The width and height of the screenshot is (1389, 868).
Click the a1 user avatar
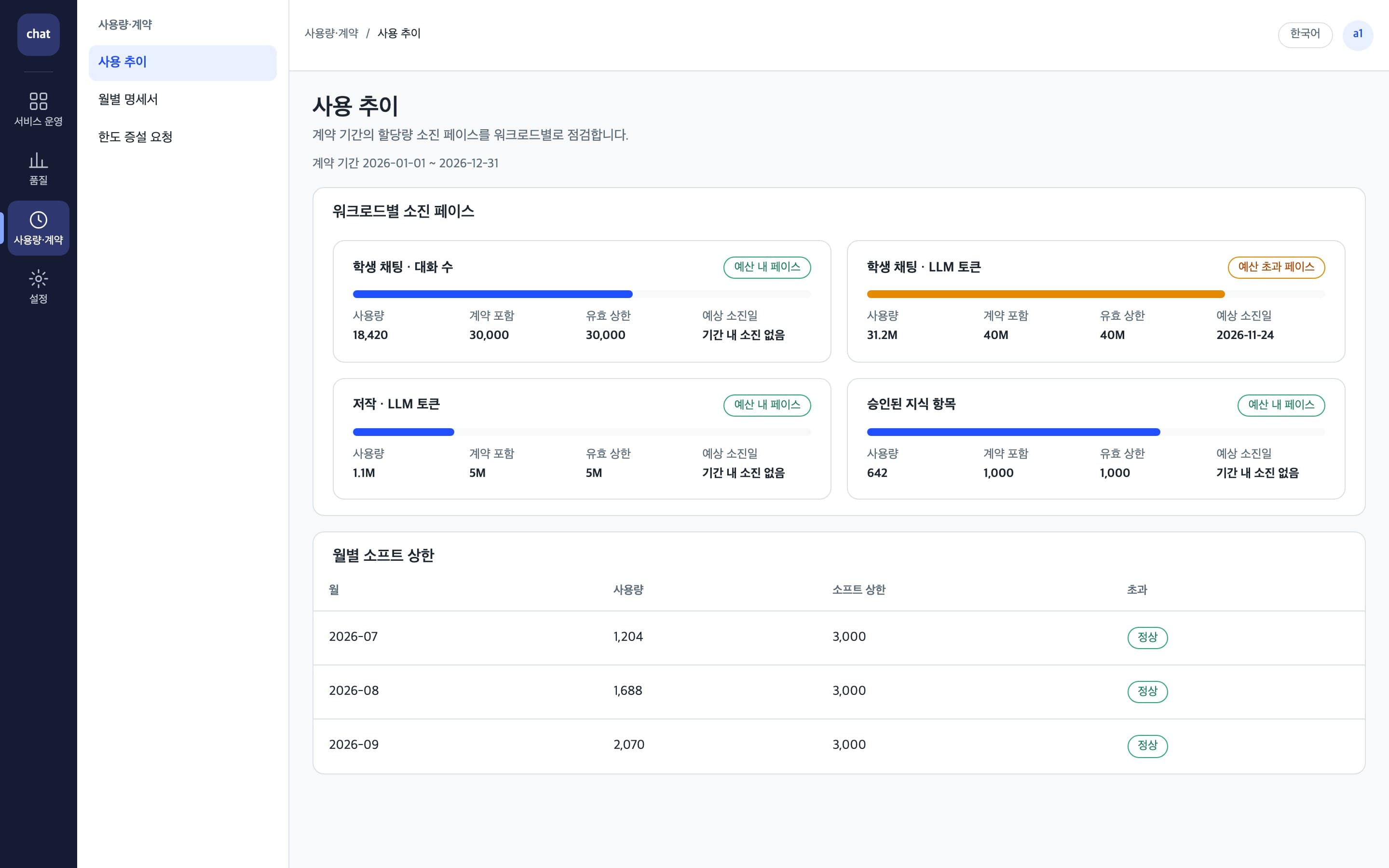[1358, 35]
